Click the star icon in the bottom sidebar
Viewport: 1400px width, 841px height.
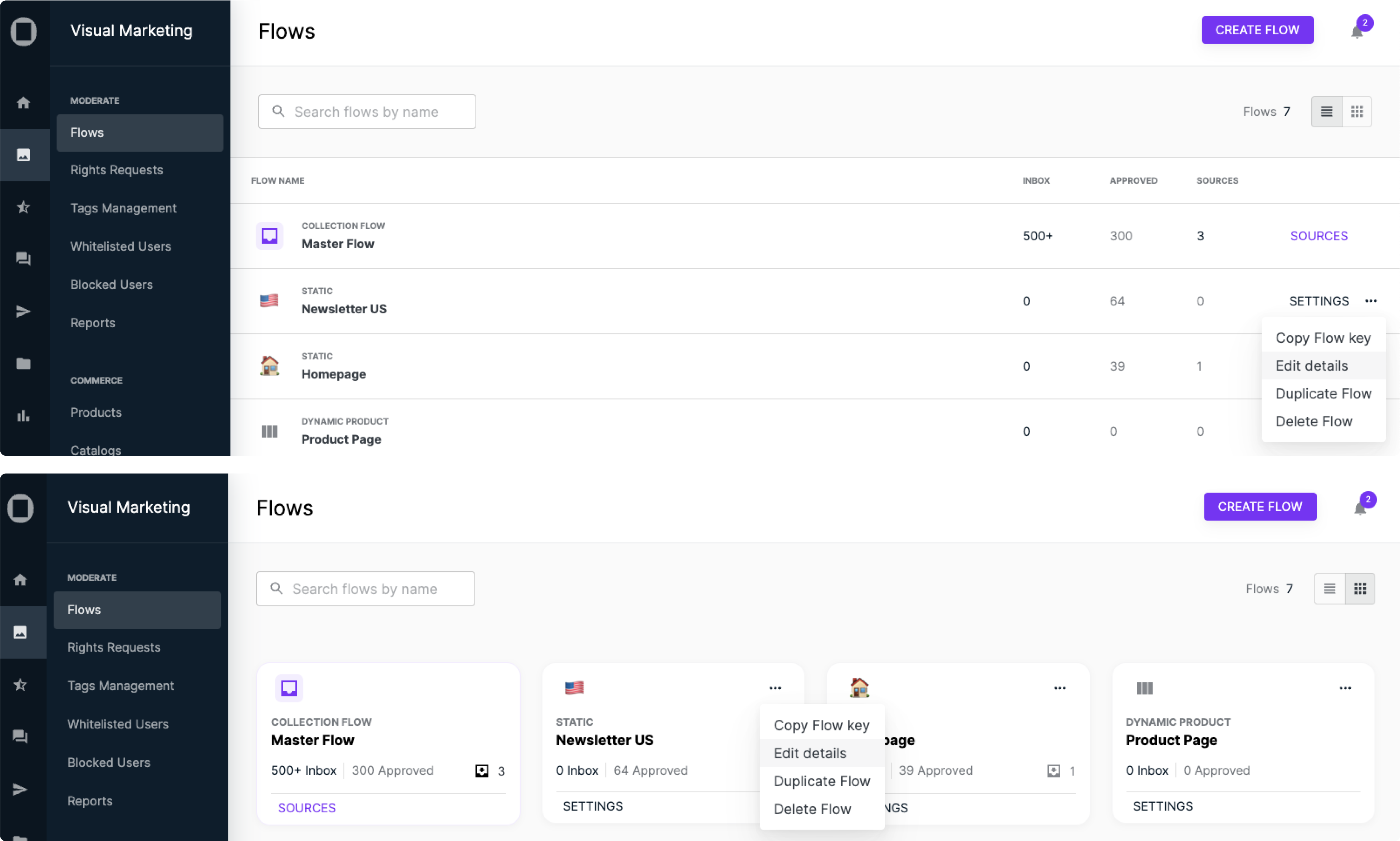point(20,685)
